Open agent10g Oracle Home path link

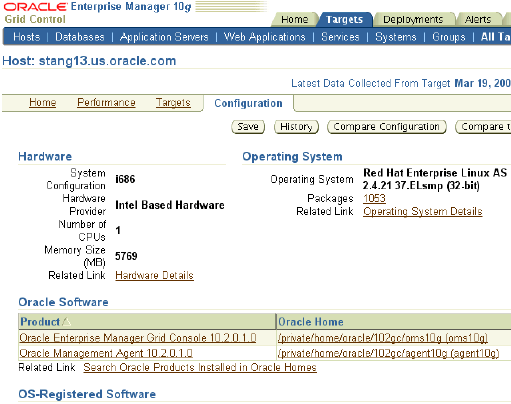coord(388,353)
